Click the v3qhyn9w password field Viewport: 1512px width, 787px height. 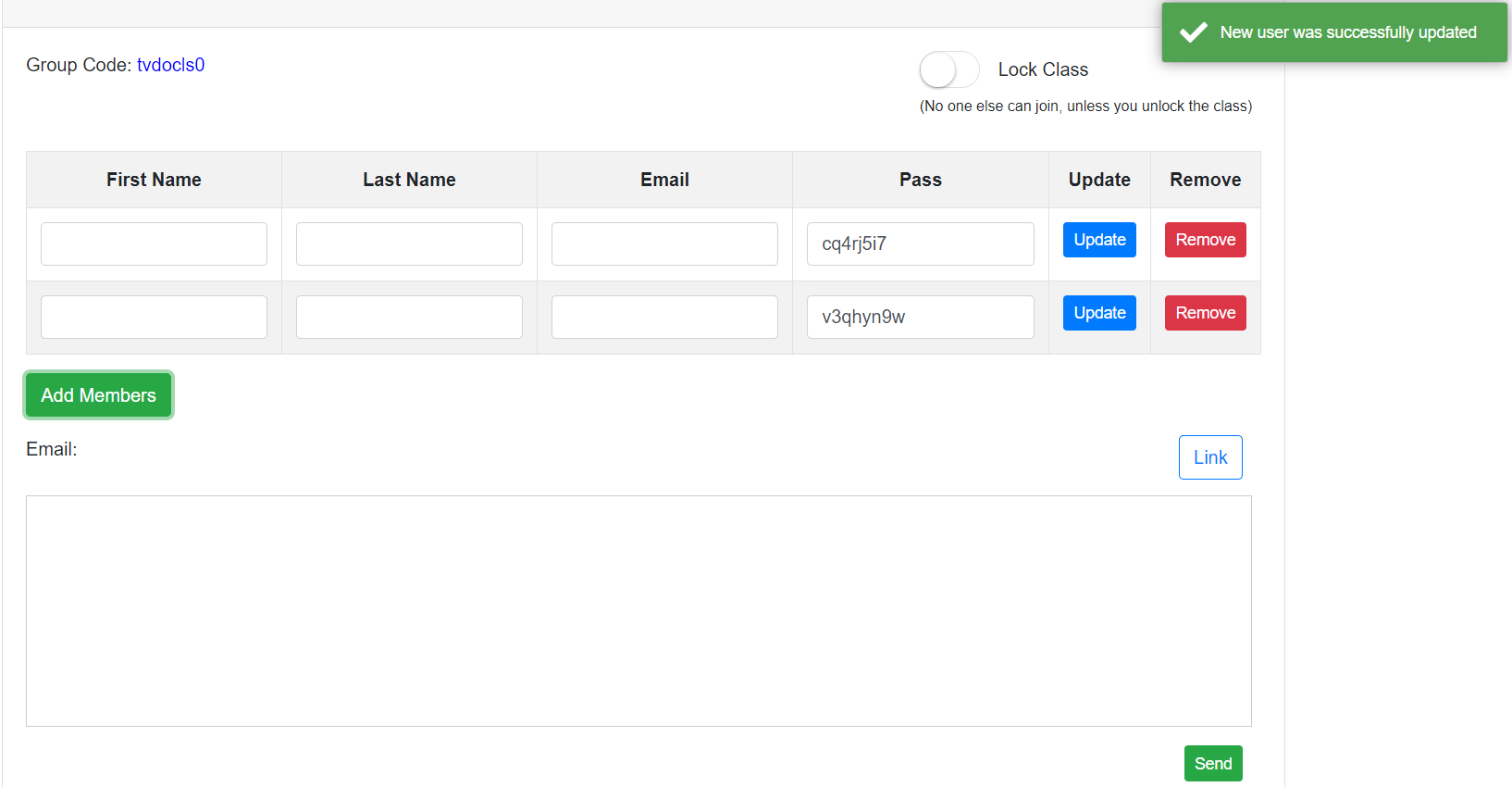coord(920,317)
